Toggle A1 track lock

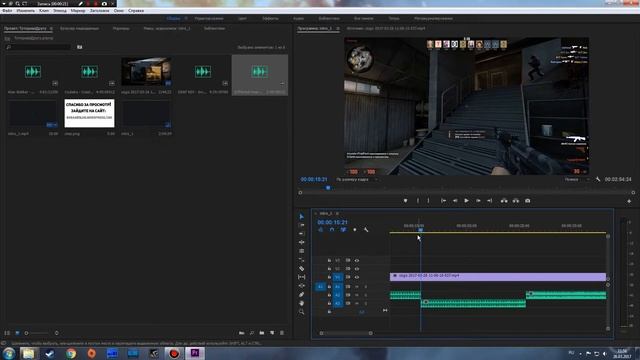tap(329, 287)
